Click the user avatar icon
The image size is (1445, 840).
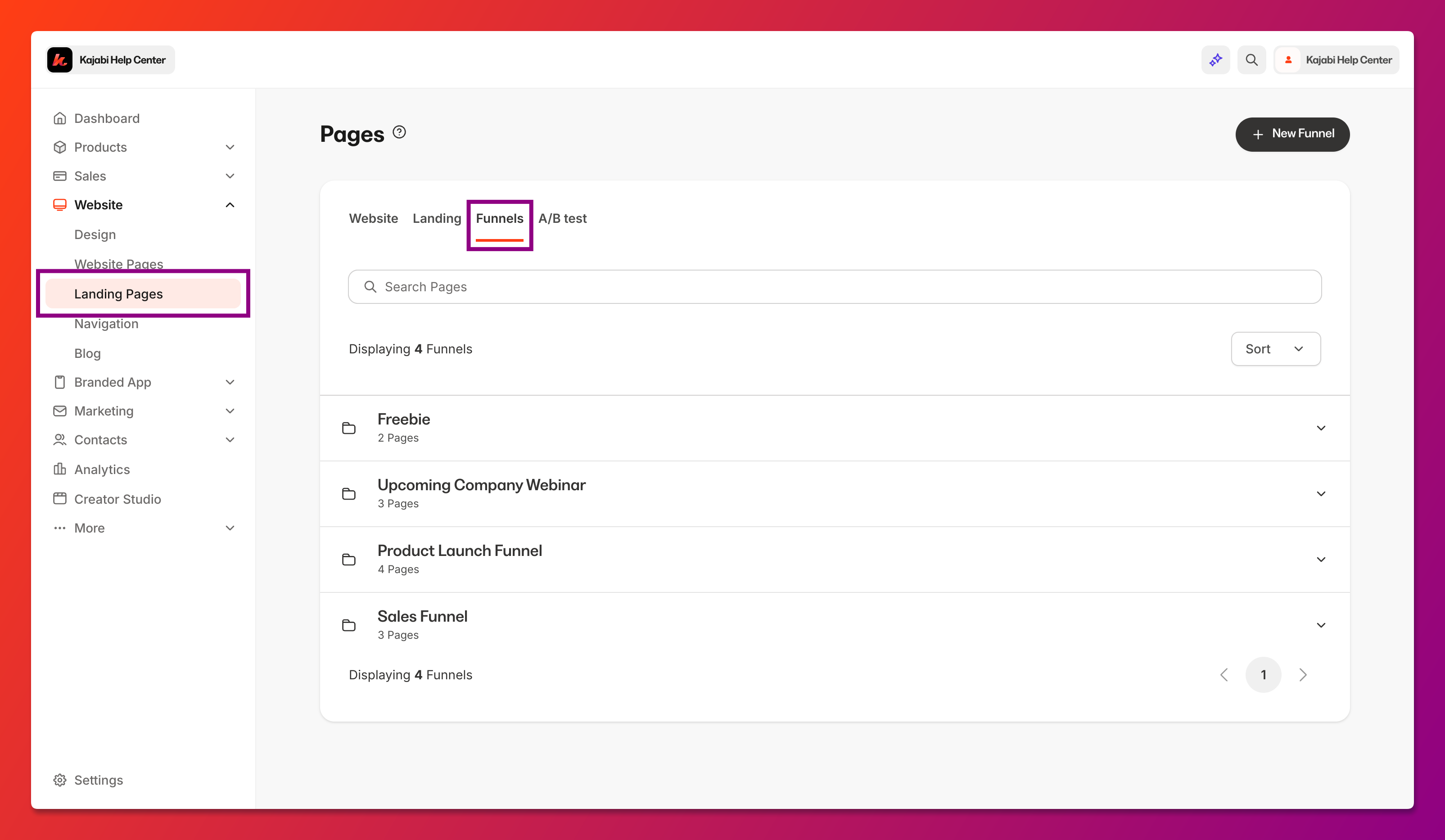[1288, 59]
